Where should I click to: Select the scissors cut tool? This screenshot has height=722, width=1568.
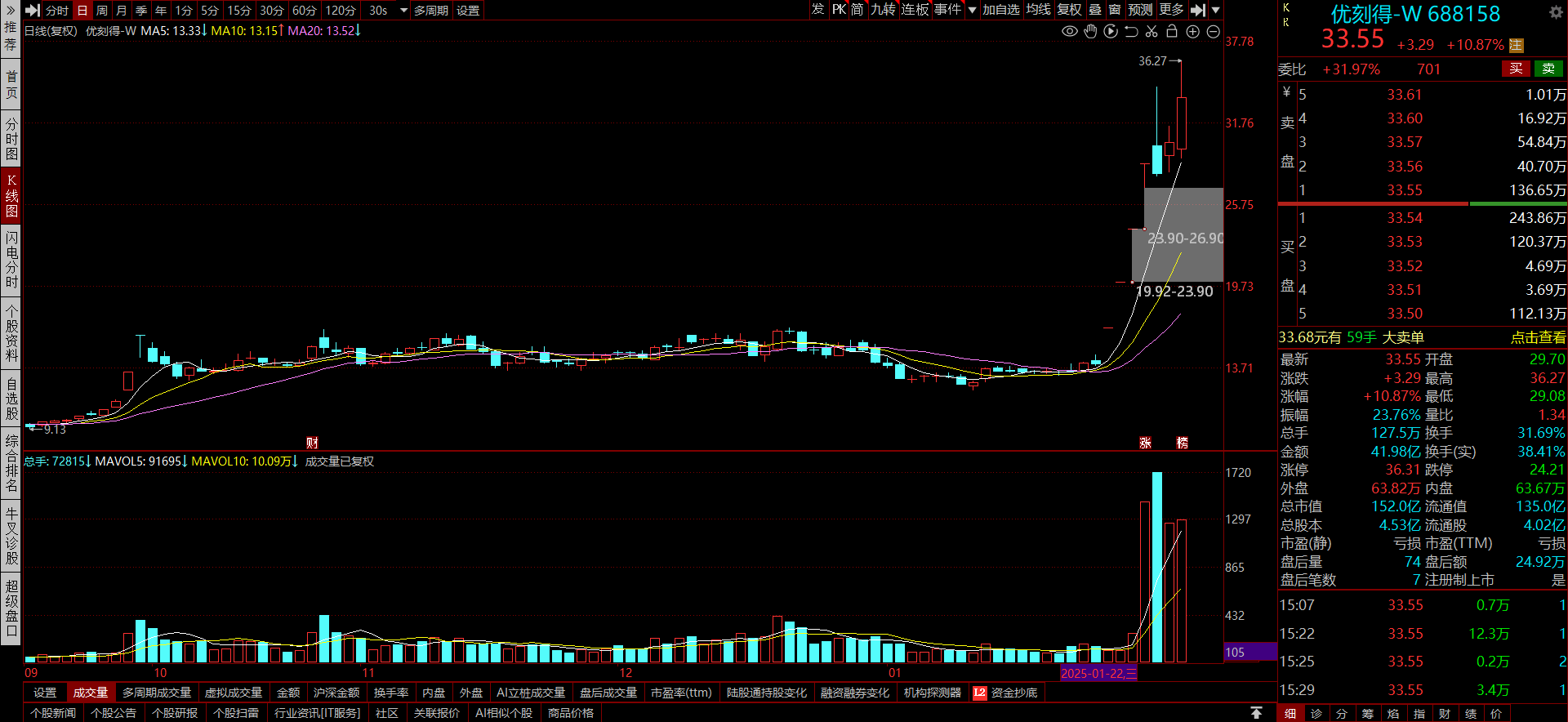1151,31
